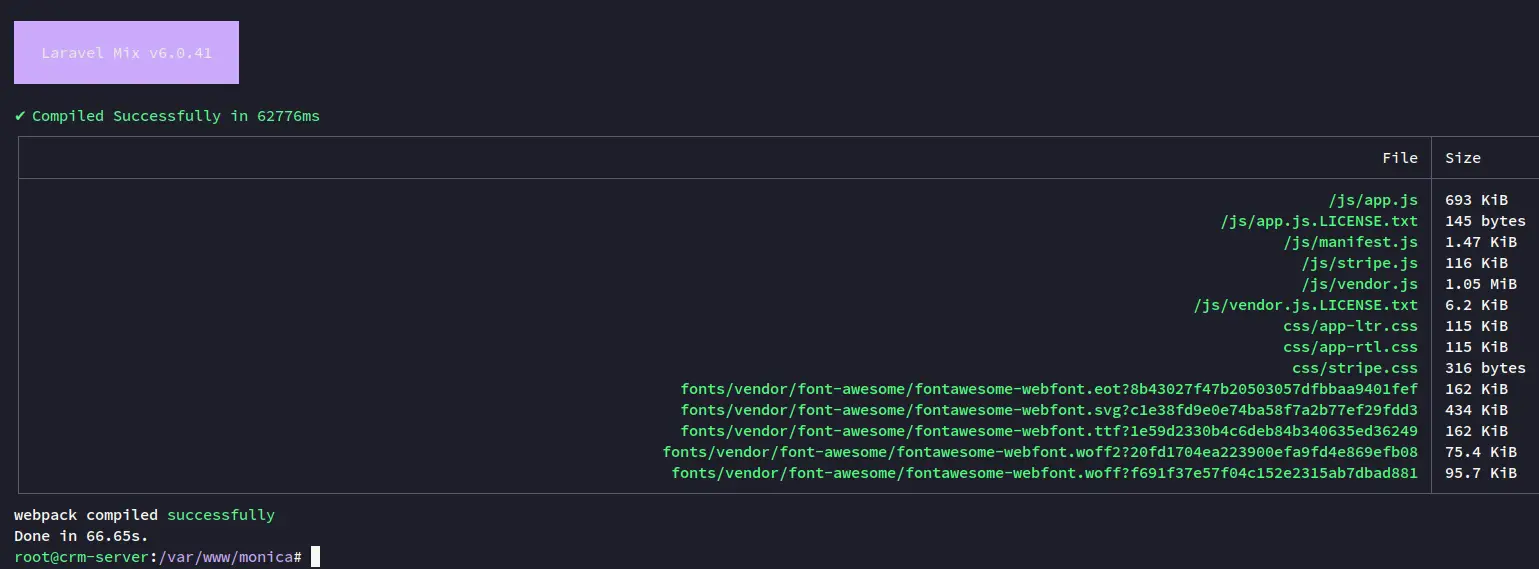Click the root@crm-server prompt text
The height and width of the screenshot is (569, 1539).
pos(81,557)
